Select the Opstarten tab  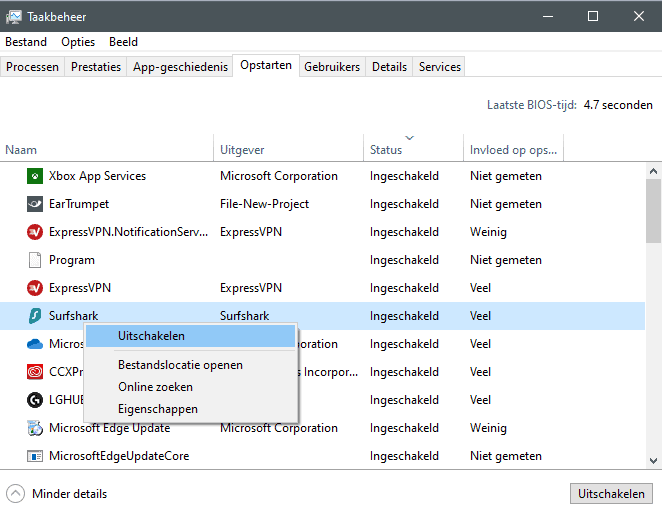point(266,65)
